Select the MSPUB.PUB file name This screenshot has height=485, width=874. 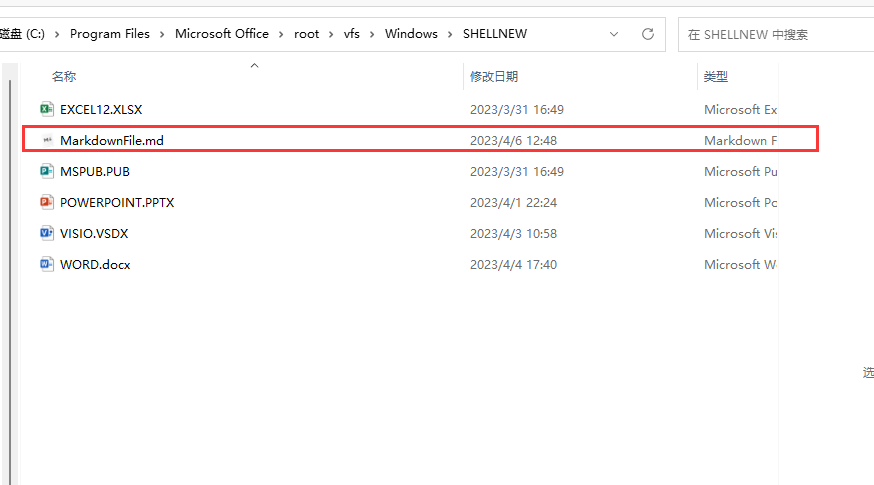(x=95, y=172)
